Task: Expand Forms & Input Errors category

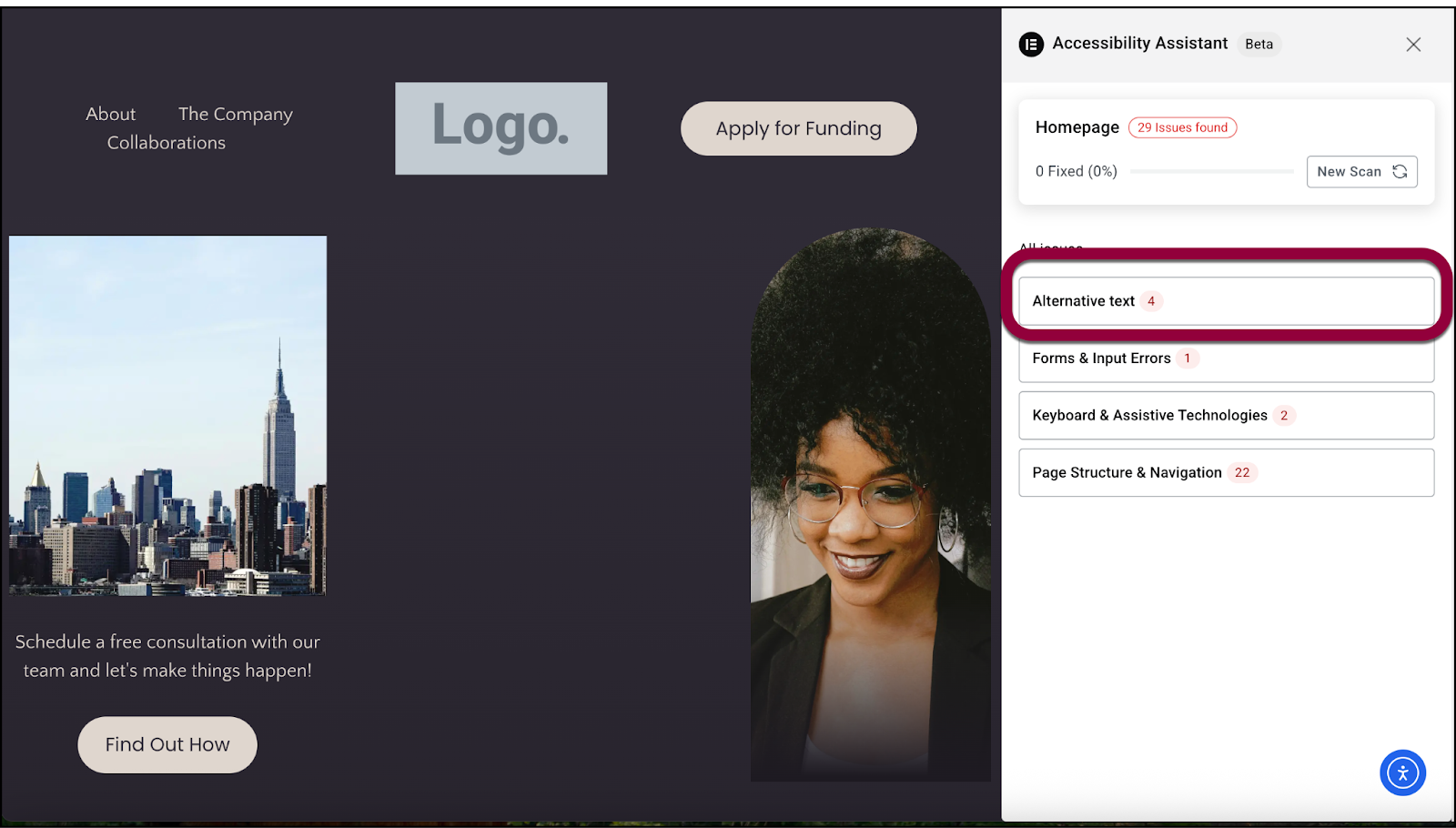Action: tap(1225, 359)
